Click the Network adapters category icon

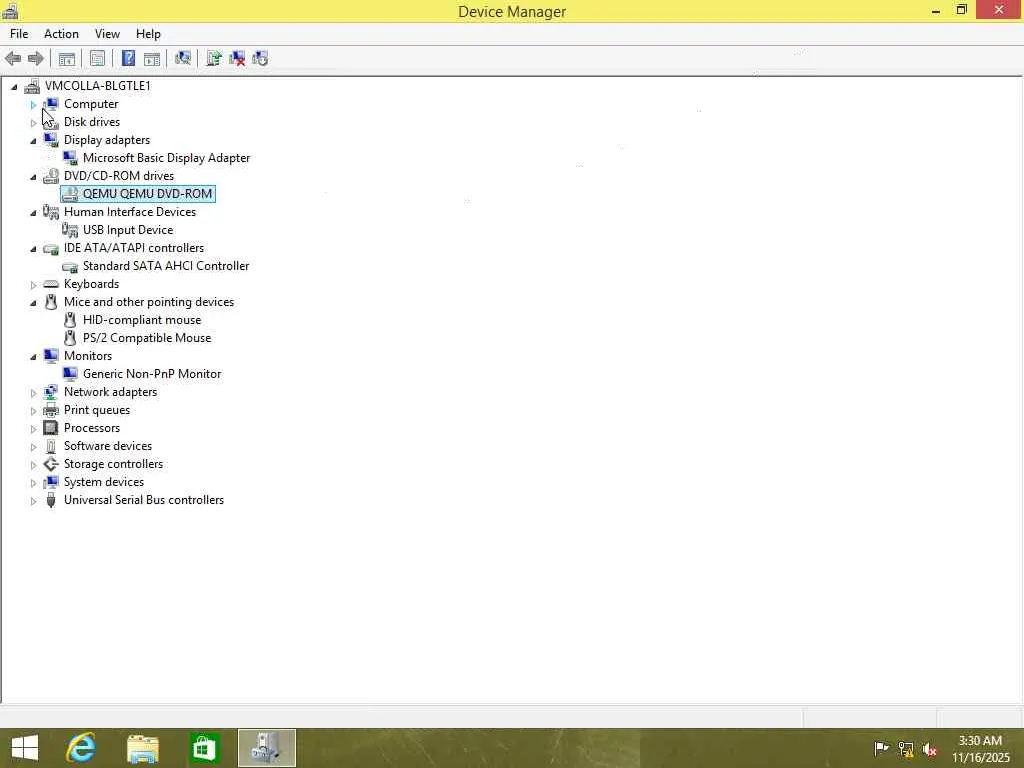click(x=51, y=392)
